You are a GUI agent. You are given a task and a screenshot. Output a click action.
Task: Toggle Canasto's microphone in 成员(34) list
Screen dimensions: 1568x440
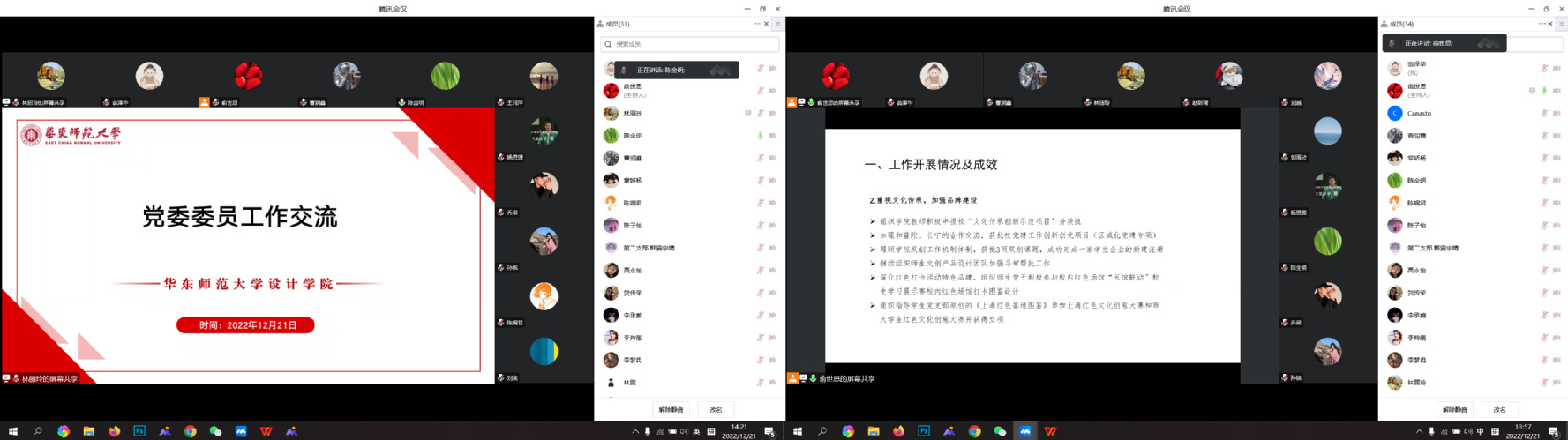(x=1544, y=113)
